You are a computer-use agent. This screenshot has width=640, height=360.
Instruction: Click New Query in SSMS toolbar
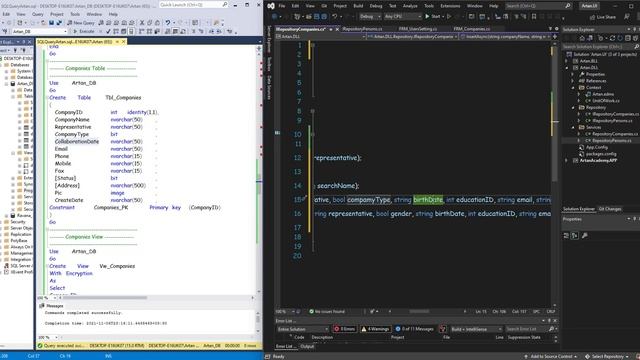click(81, 23)
